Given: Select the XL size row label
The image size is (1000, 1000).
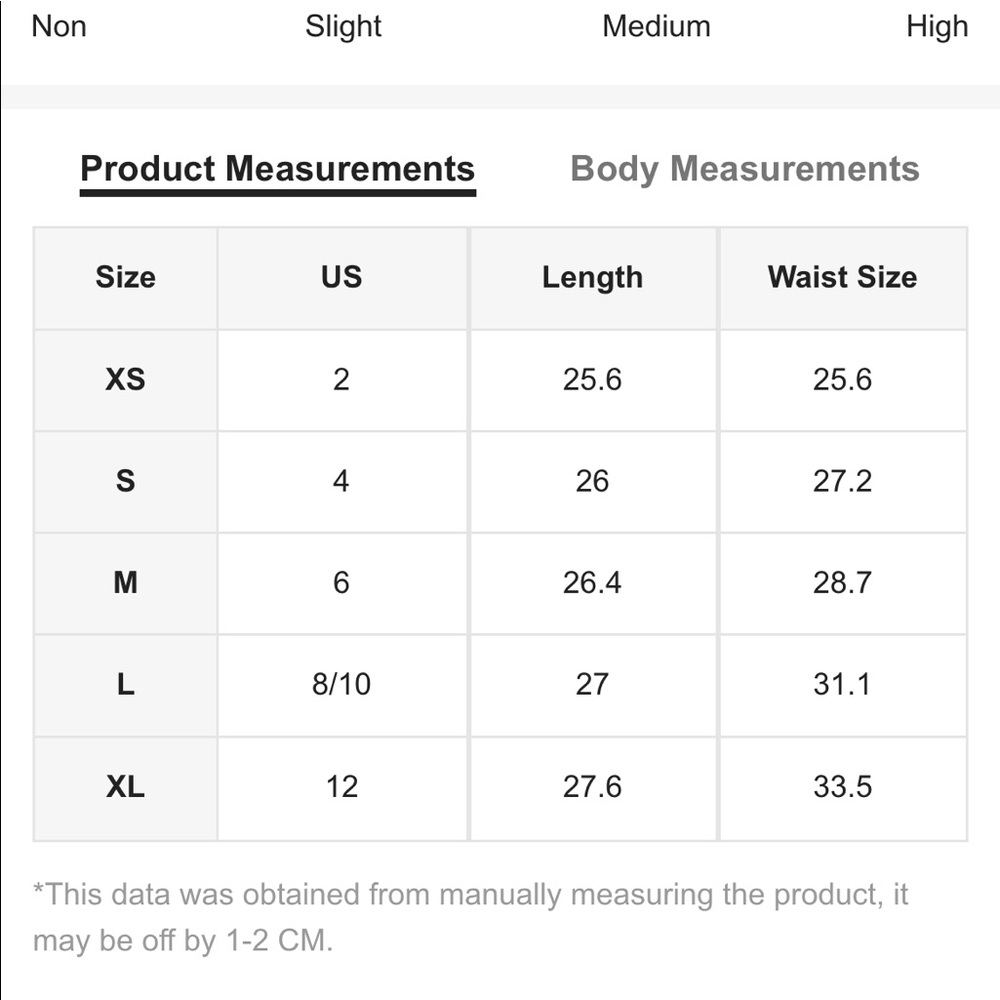Looking at the screenshot, I should click(125, 787).
